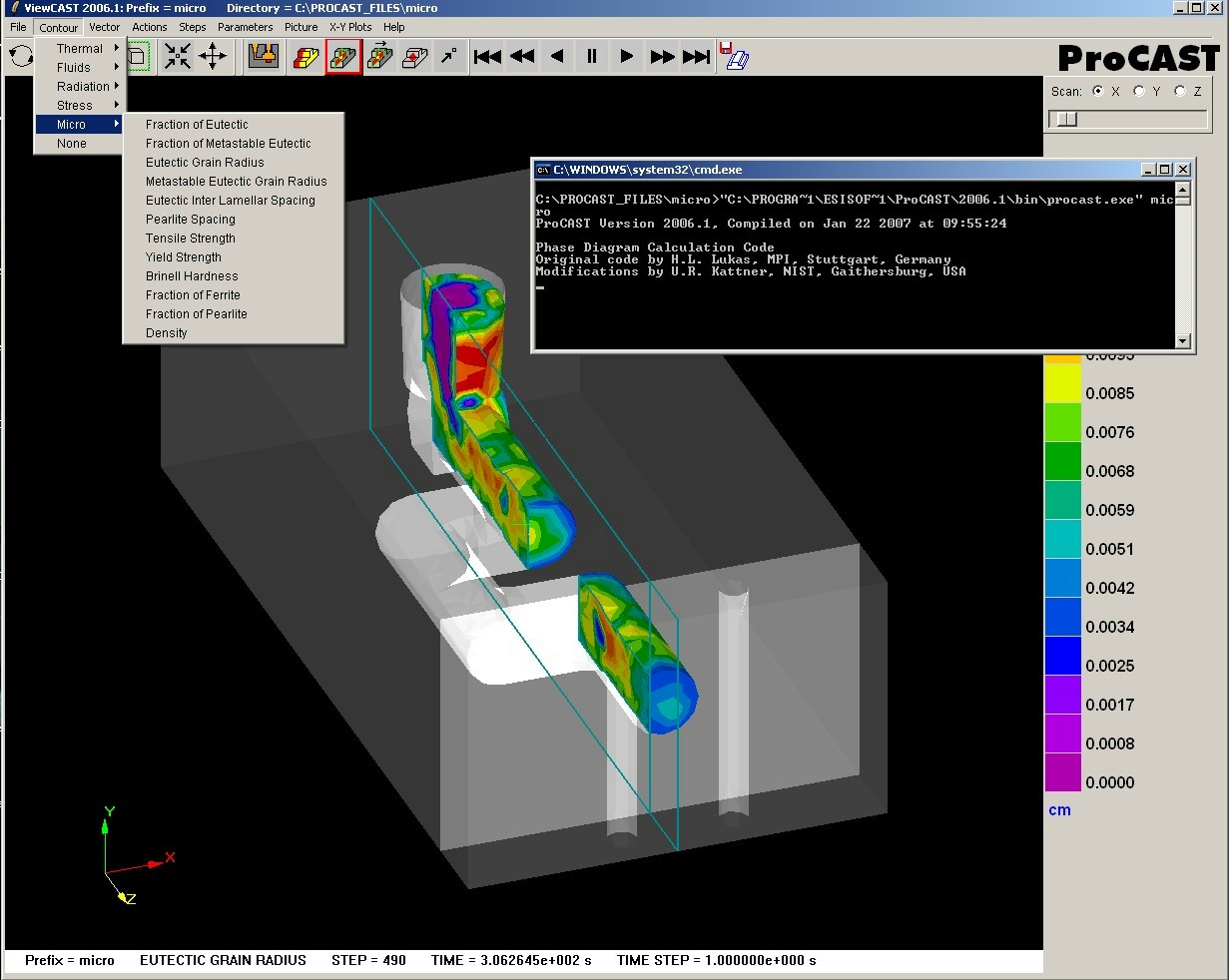Select the Z scan direction radio
Image resolution: width=1229 pixels, height=980 pixels.
[1180, 91]
